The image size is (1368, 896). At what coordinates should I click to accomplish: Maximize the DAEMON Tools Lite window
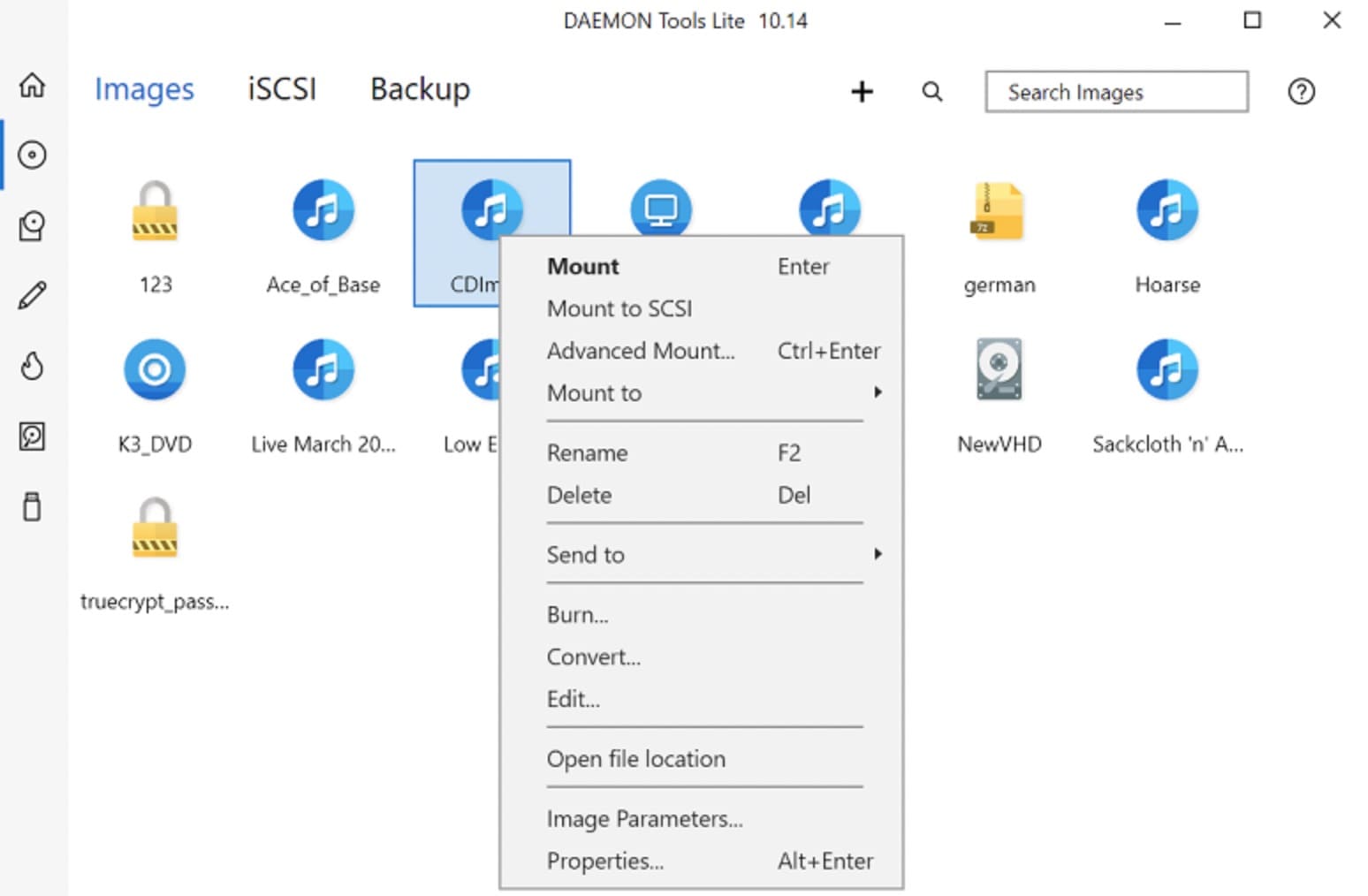coord(1252,20)
